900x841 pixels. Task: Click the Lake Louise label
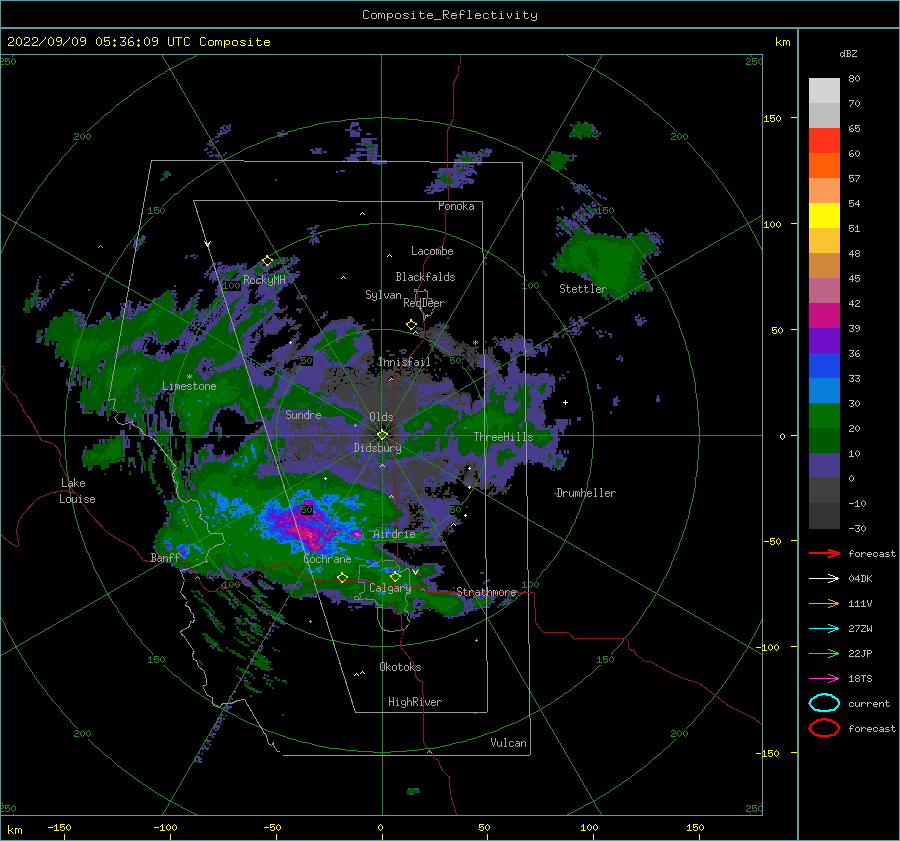point(77,491)
